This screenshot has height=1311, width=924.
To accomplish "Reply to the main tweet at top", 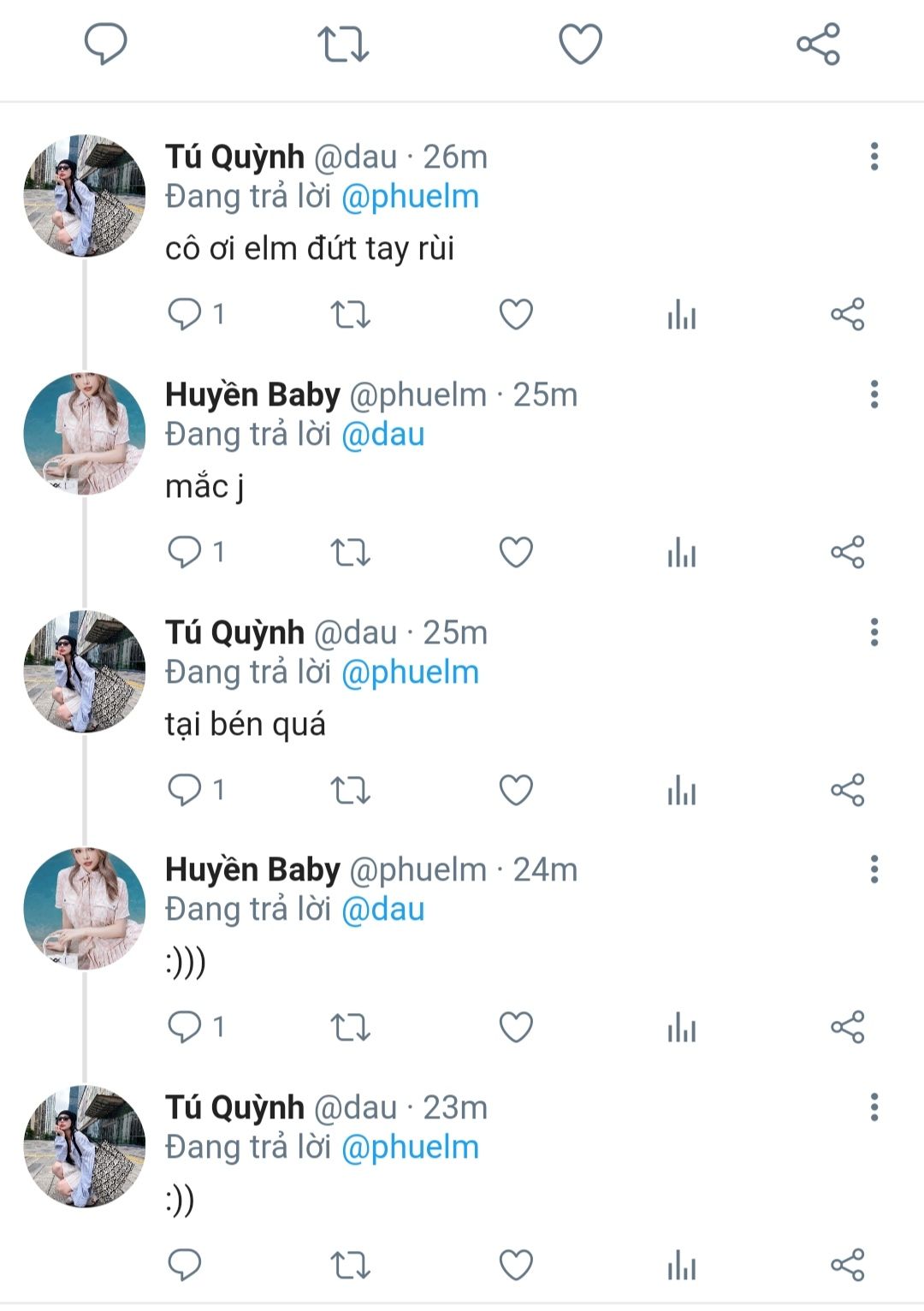I will tap(105, 44).
